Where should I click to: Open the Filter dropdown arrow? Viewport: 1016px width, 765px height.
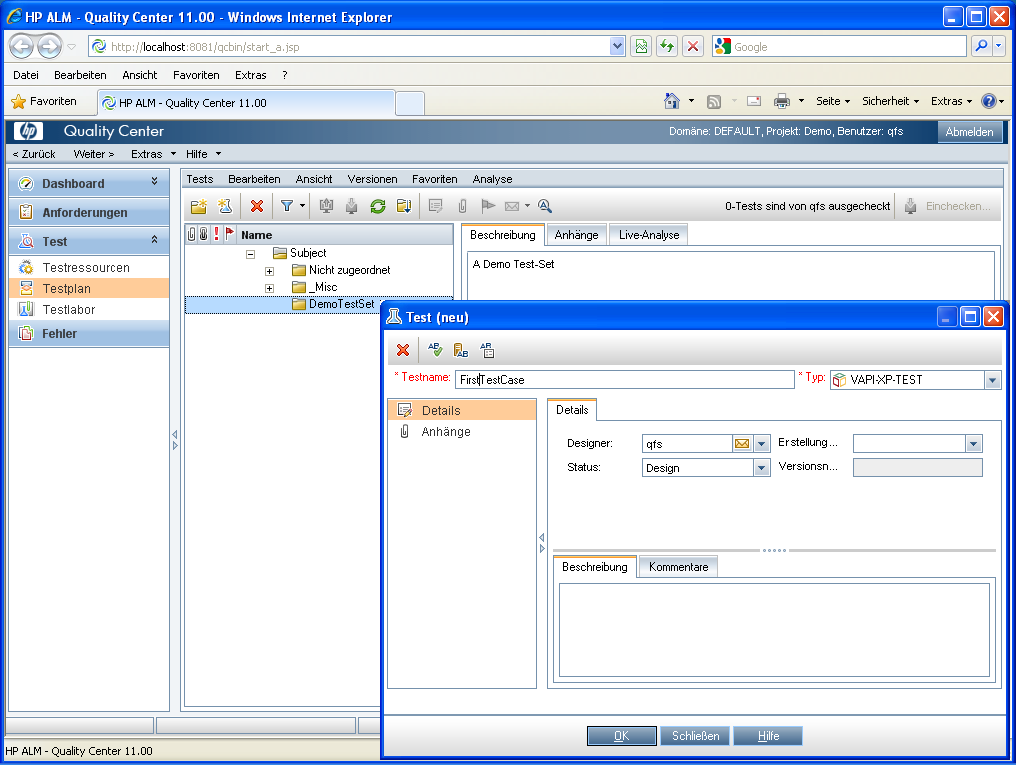click(302, 206)
